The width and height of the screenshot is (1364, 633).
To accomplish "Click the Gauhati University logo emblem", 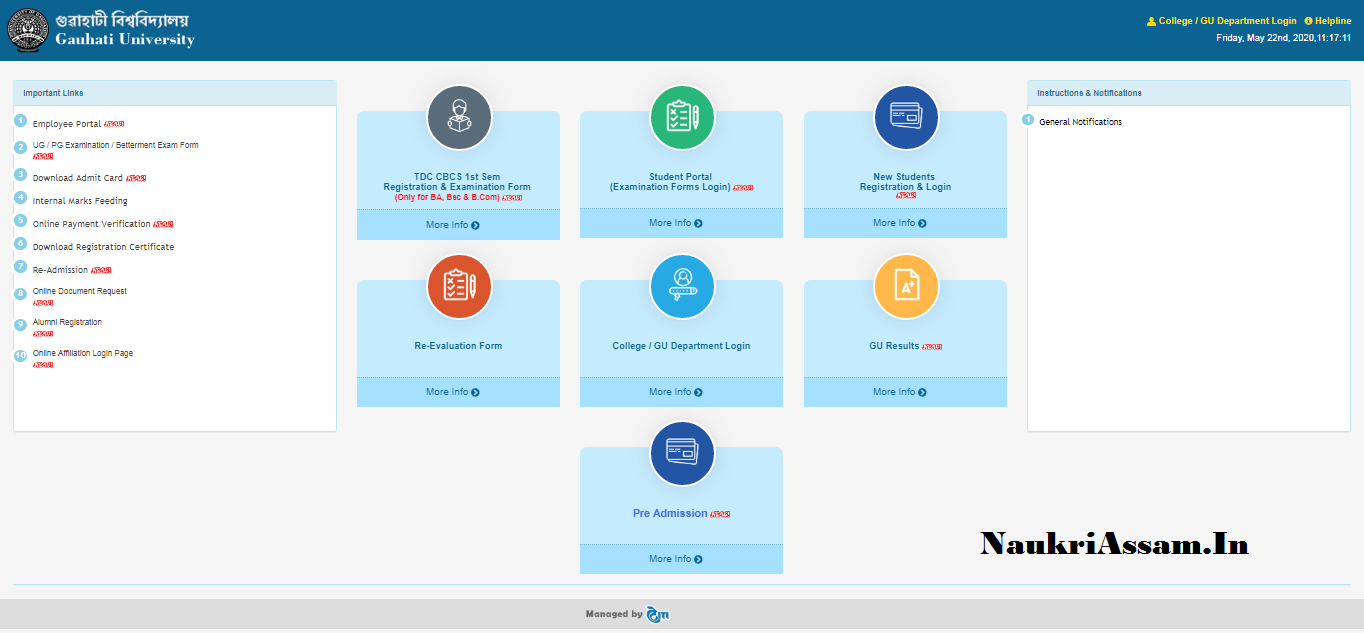I will click(29, 31).
